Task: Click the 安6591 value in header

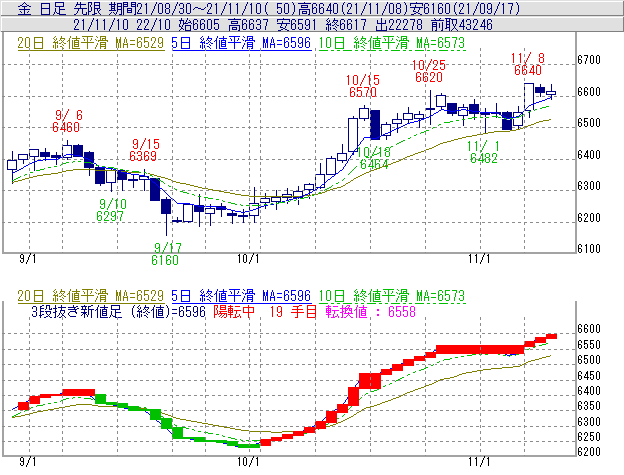Action: (296, 25)
